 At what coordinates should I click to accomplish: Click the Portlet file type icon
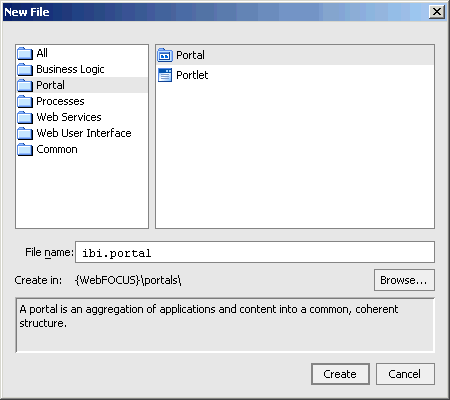click(x=165, y=75)
